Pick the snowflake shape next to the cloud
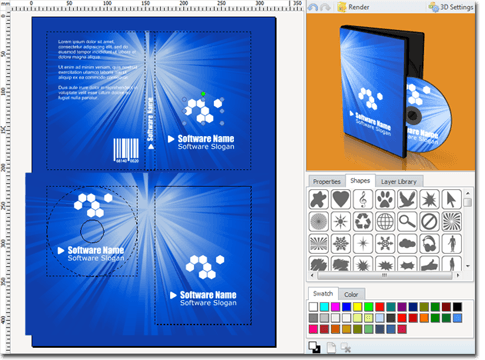485x360 pixels. click(x=385, y=243)
